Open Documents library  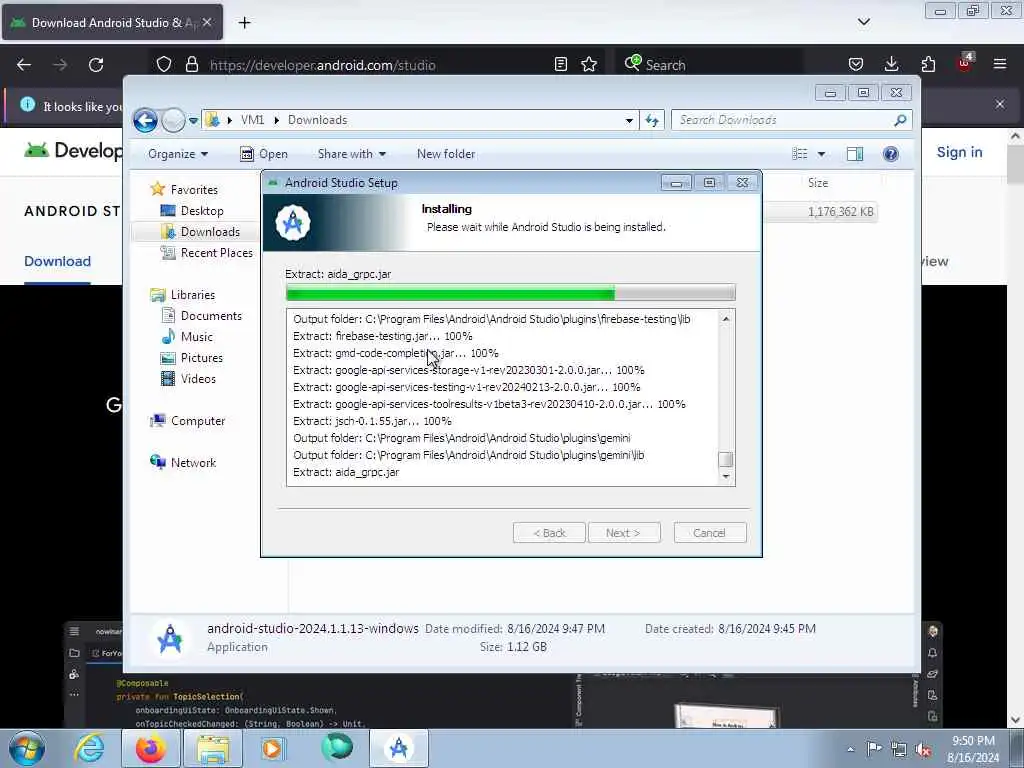(211, 315)
